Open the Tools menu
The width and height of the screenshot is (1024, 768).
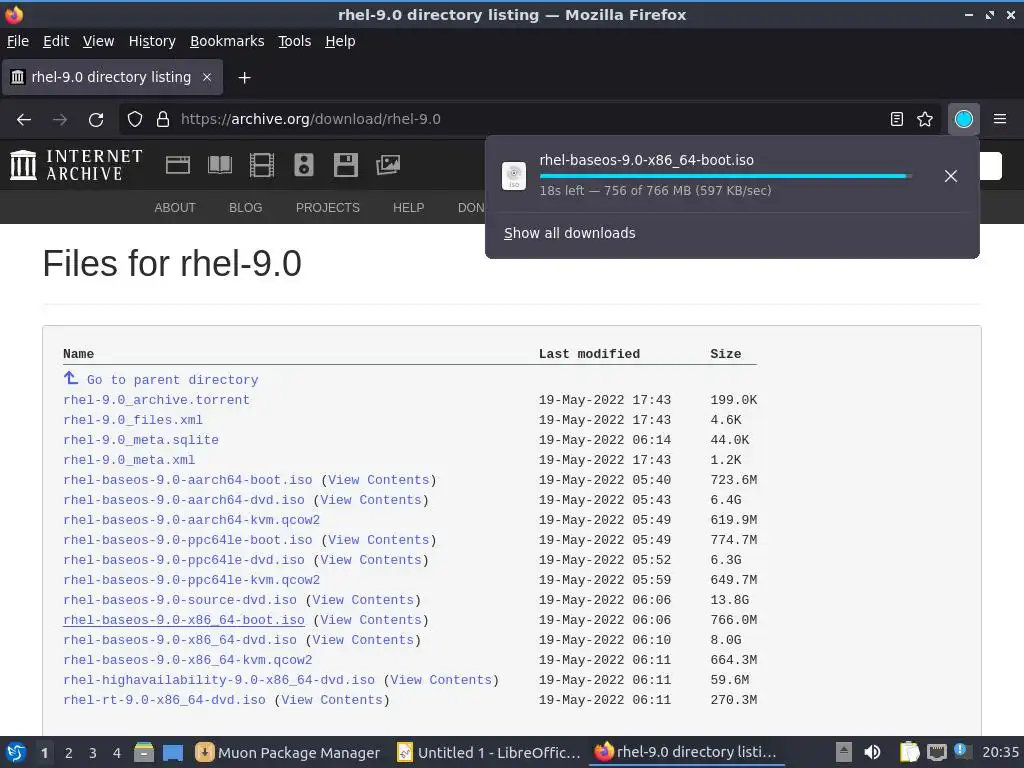tap(295, 41)
